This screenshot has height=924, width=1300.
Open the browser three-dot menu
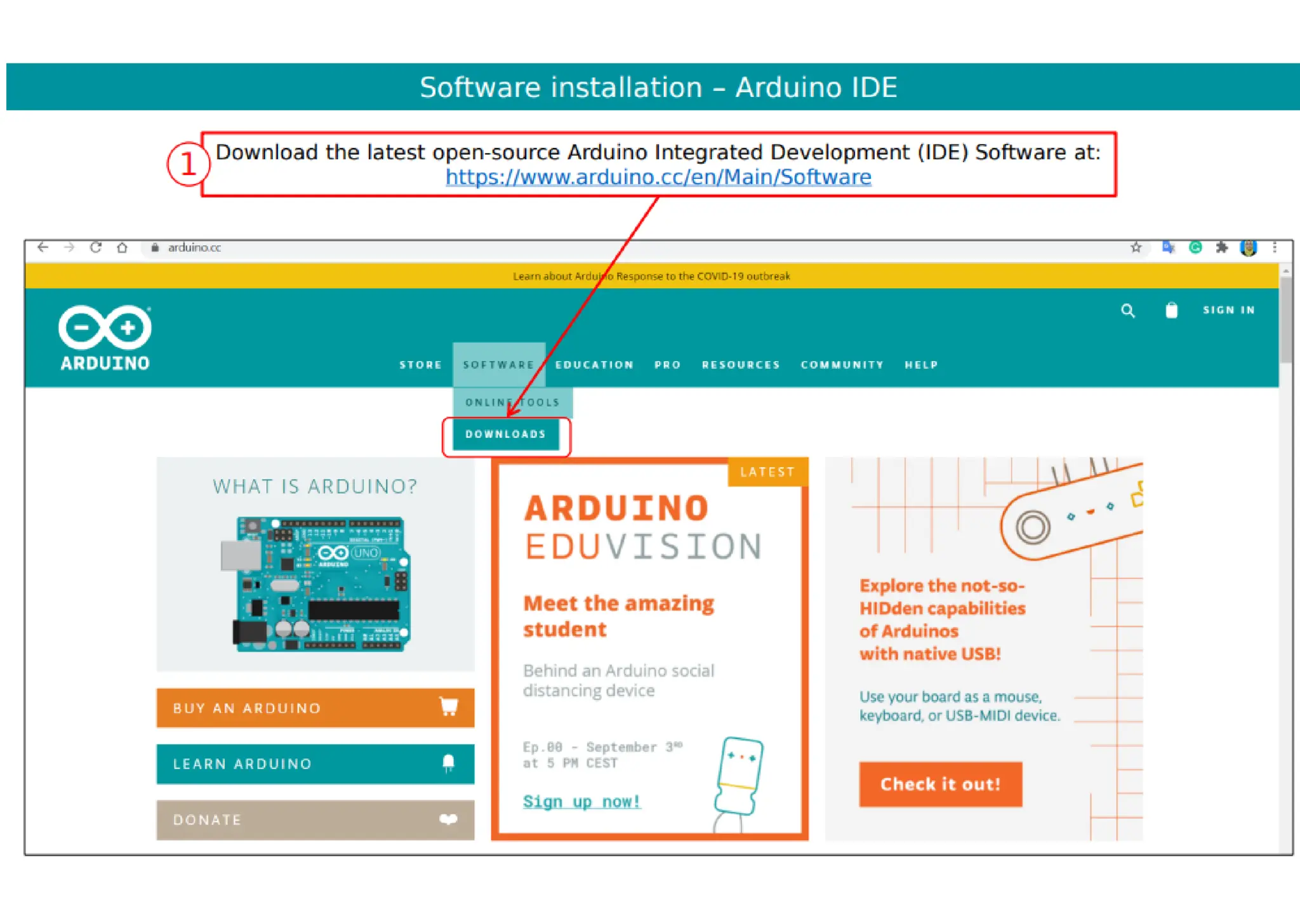(1274, 247)
